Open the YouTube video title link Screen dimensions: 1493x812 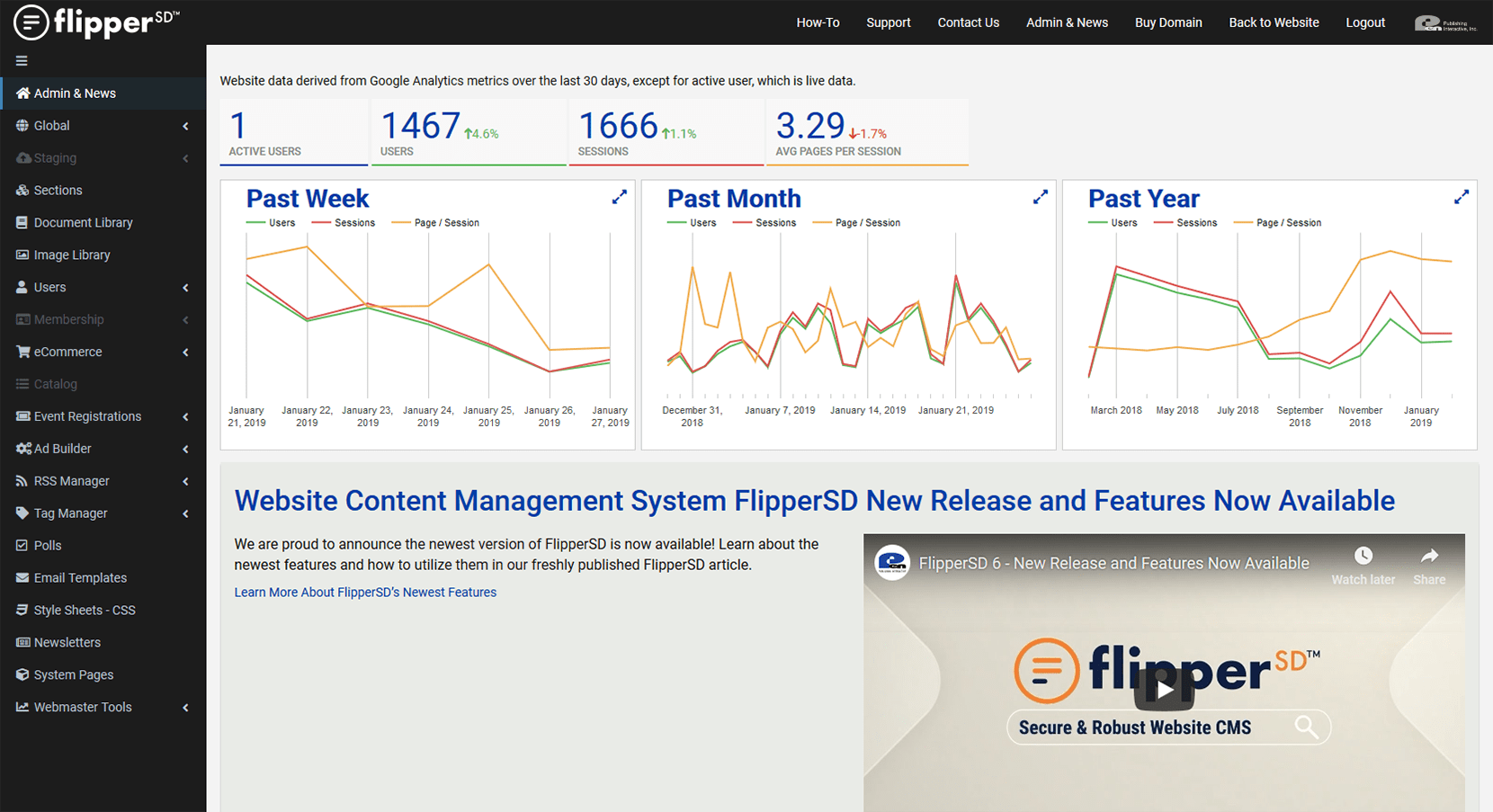1113,564
